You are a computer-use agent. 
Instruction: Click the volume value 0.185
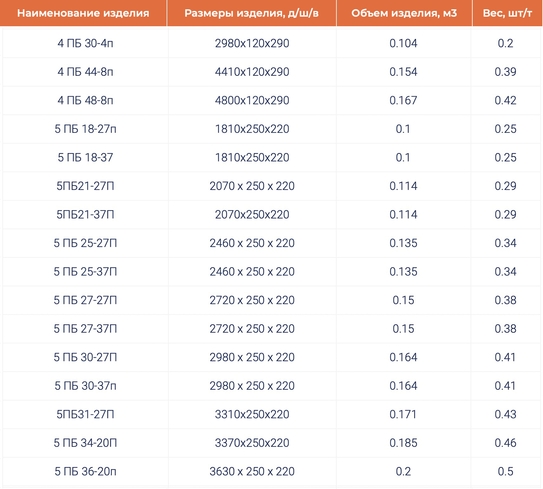click(403, 443)
